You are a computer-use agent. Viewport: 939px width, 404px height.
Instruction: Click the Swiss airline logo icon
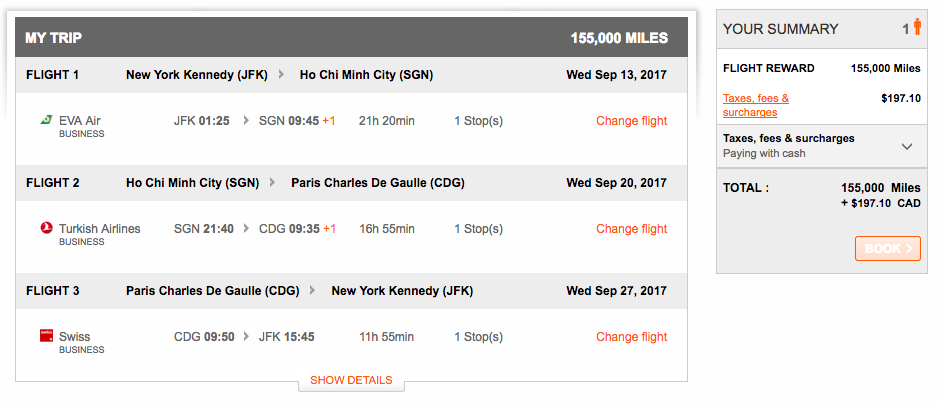[46, 336]
